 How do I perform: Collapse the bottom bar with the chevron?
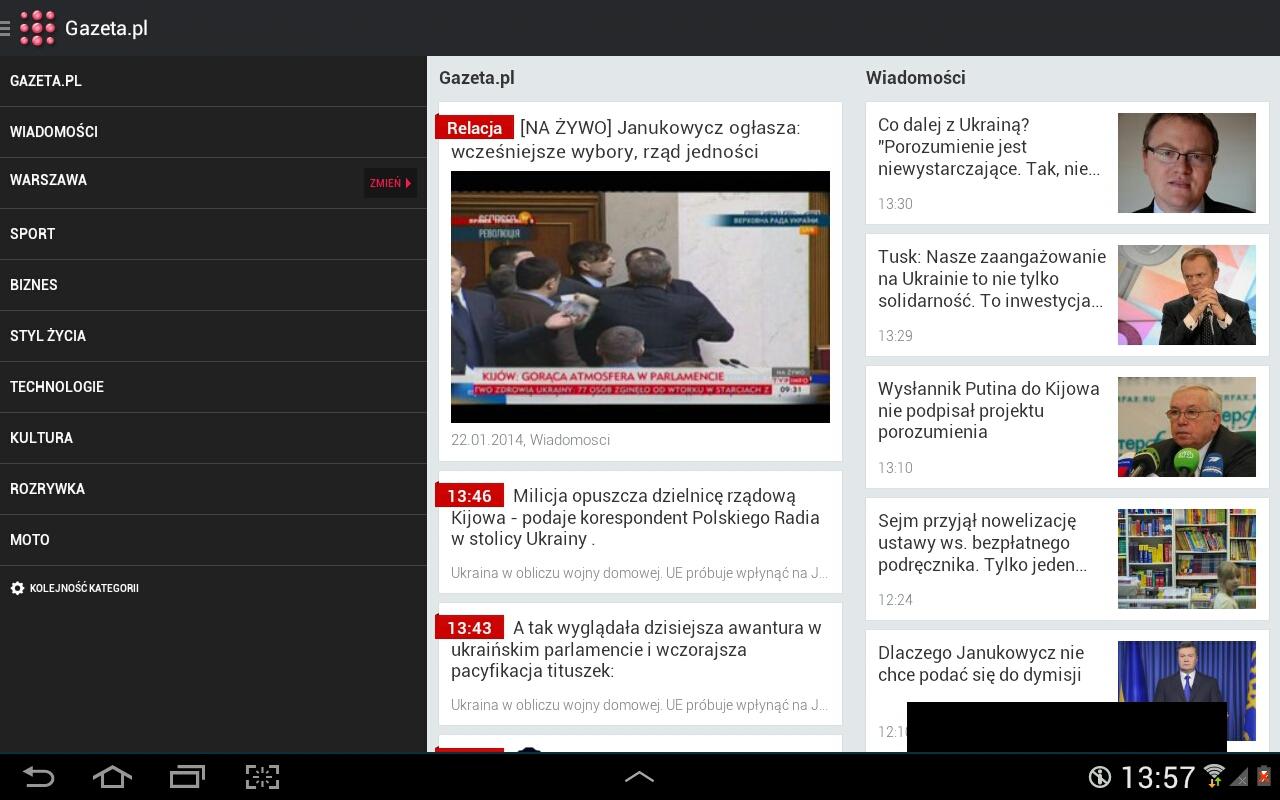(640, 776)
